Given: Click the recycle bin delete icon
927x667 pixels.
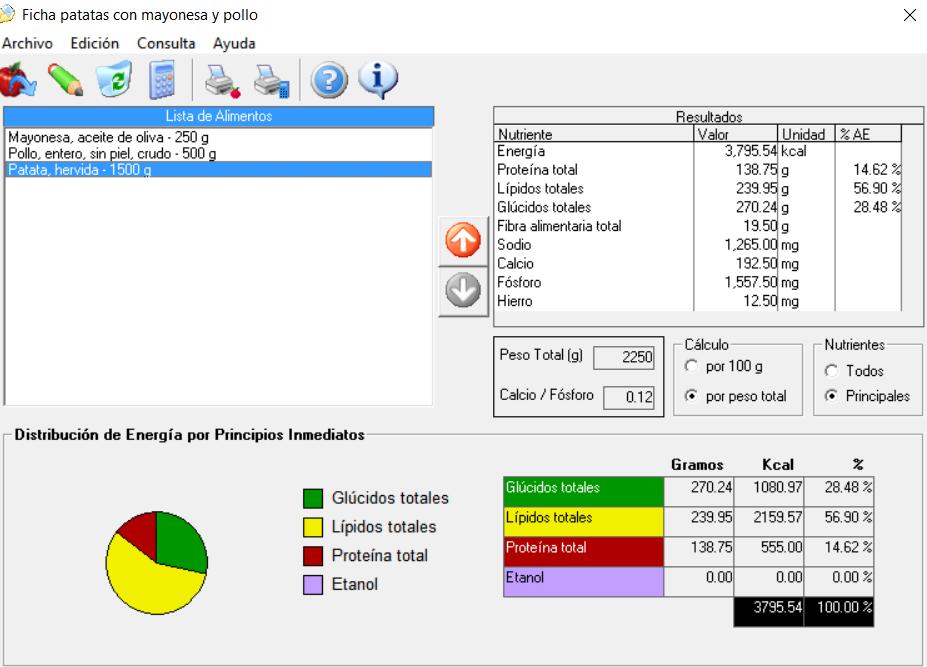Looking at the screenshot, I should (114, 79).
